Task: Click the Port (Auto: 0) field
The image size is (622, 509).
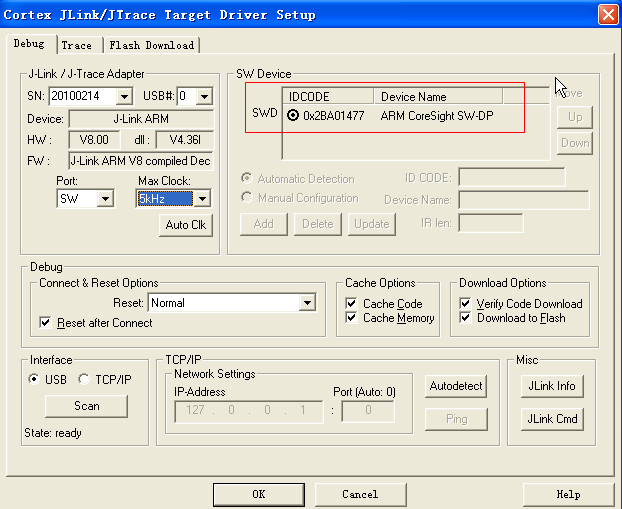Action: (x=368, y=411)
